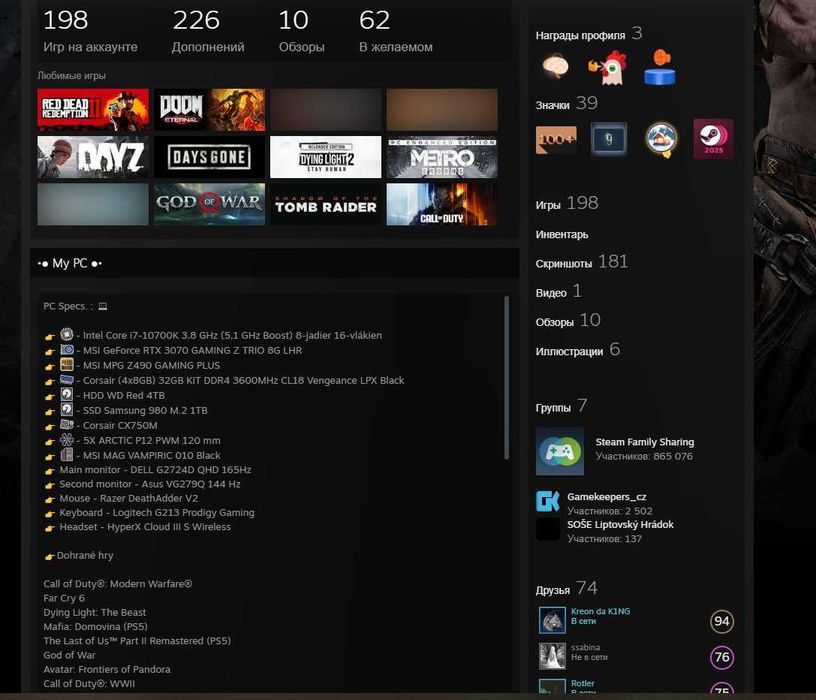Click the brain profile award icon
816x700 pixels.
pos(555,67)
